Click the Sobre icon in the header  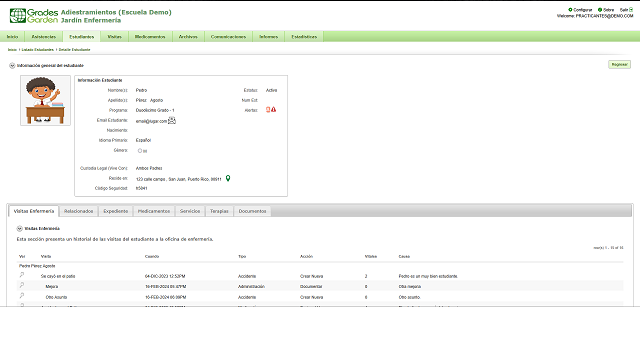(600, 9)
